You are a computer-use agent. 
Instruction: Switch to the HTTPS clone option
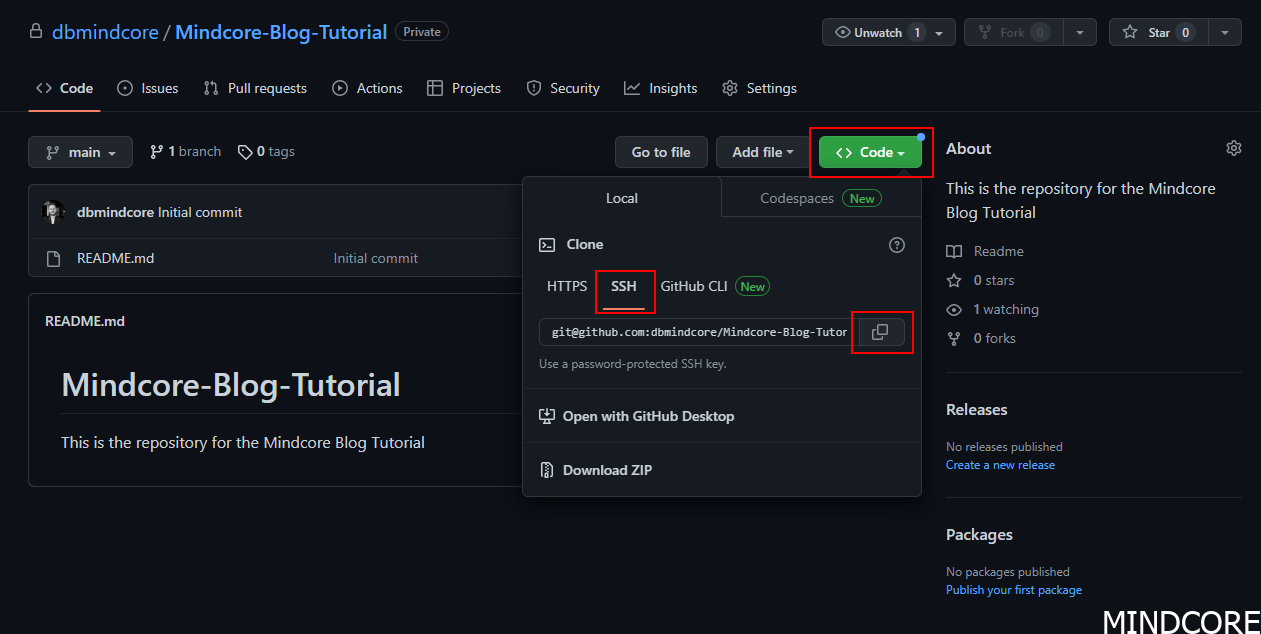point(567,286)
